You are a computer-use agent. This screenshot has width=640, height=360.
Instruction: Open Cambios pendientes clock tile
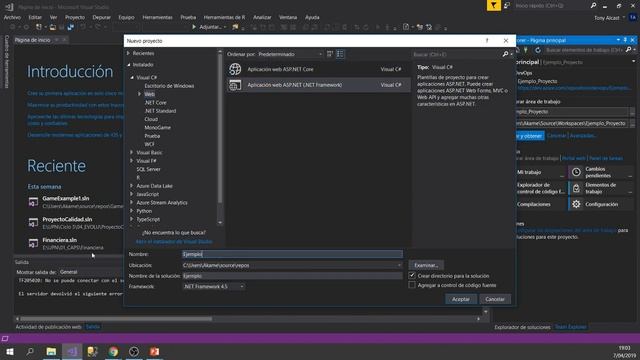601,172
